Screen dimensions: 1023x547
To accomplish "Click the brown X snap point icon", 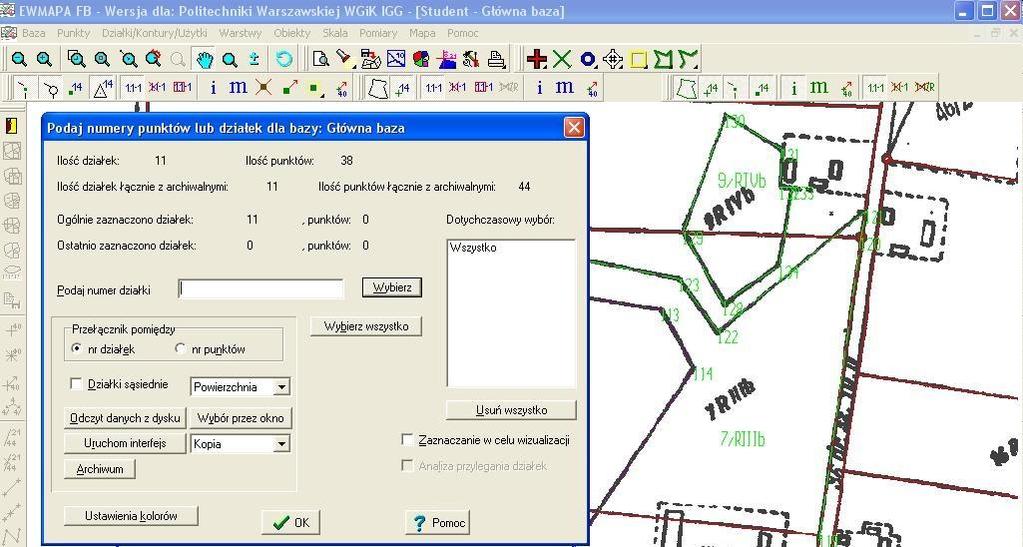I will [264, 87].
